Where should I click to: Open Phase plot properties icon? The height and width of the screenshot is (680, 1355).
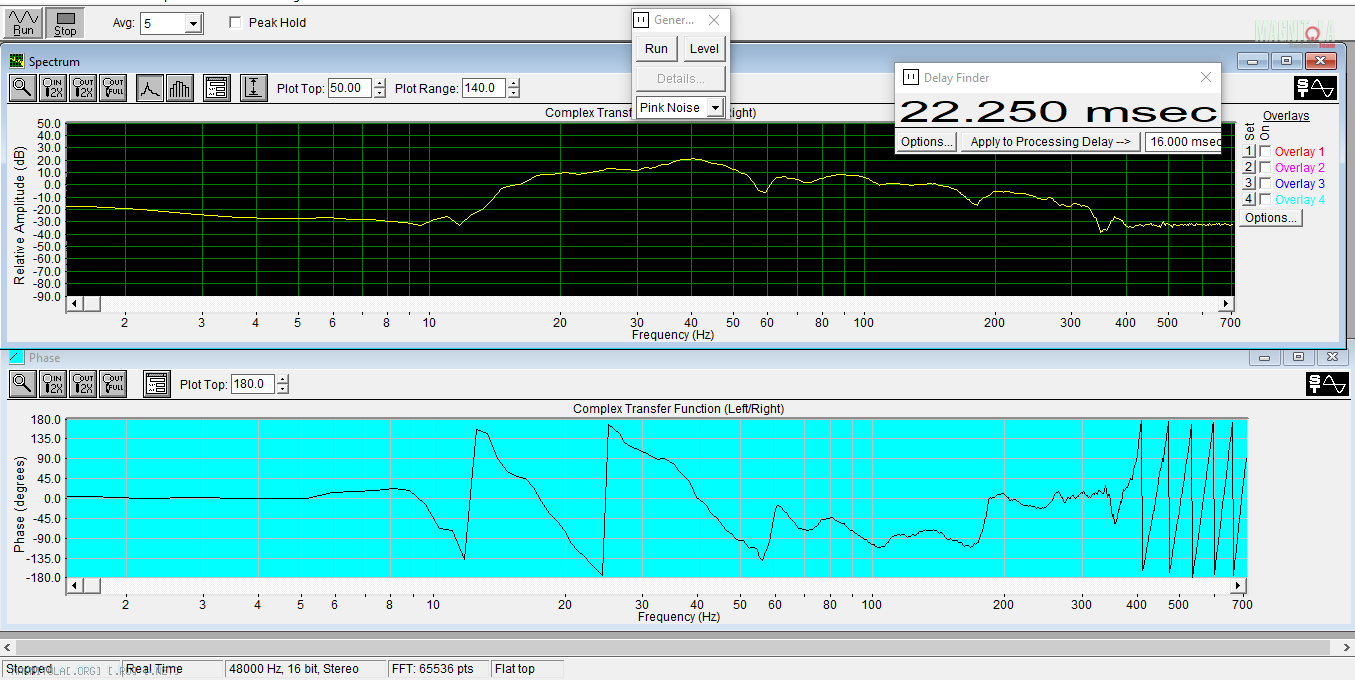pos(156,383)
